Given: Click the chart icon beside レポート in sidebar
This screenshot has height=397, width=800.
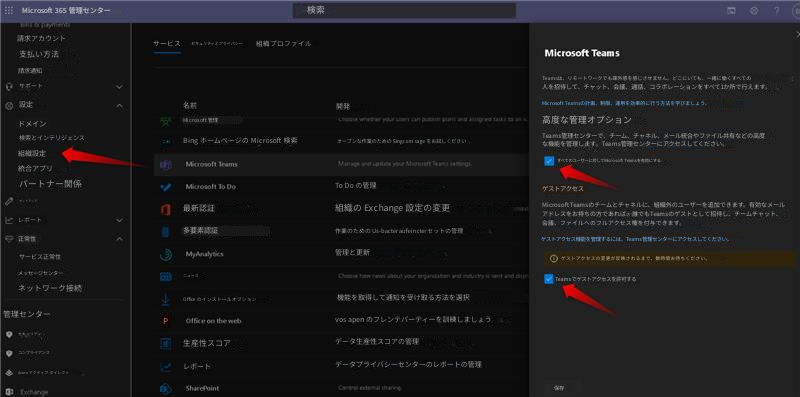Looking at the screenshot, I should click(9, 220).
